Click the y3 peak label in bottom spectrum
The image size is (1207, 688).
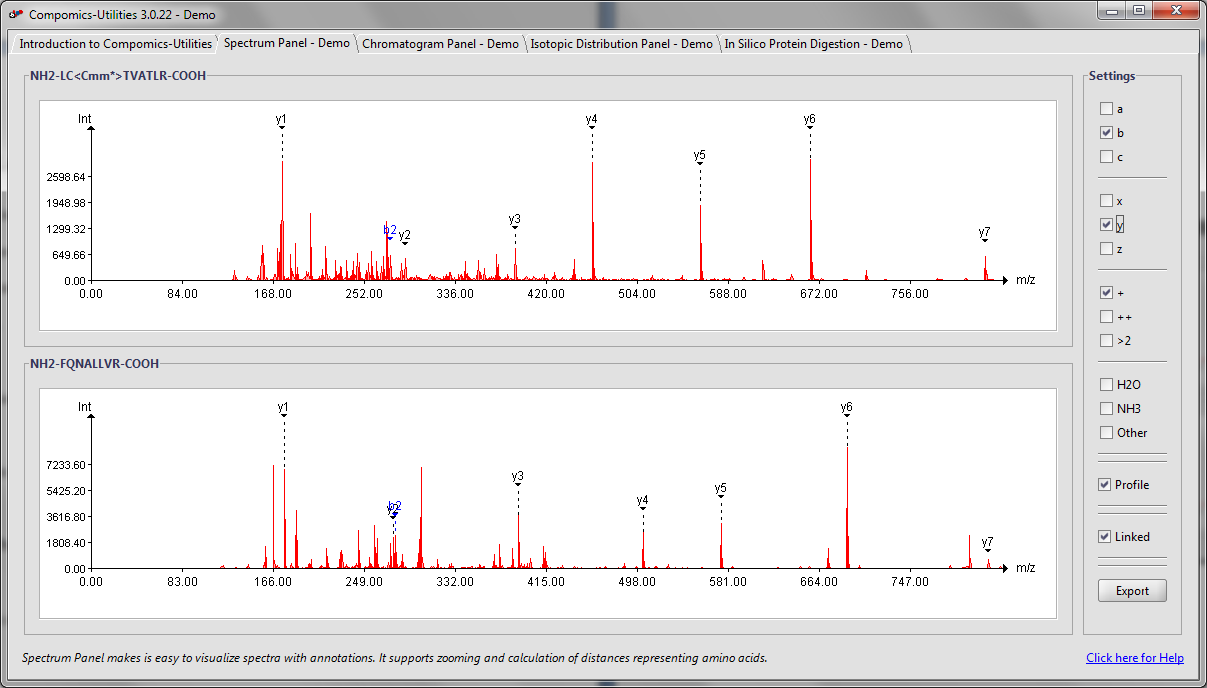click(x=517, y=477)
